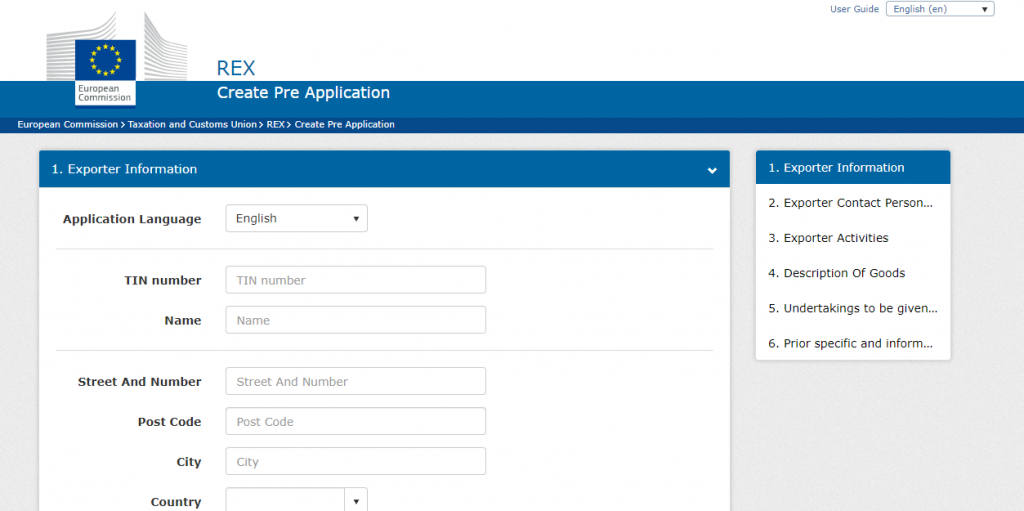
Task: Go to Prior specific and inform section
Action: point(852,343)
